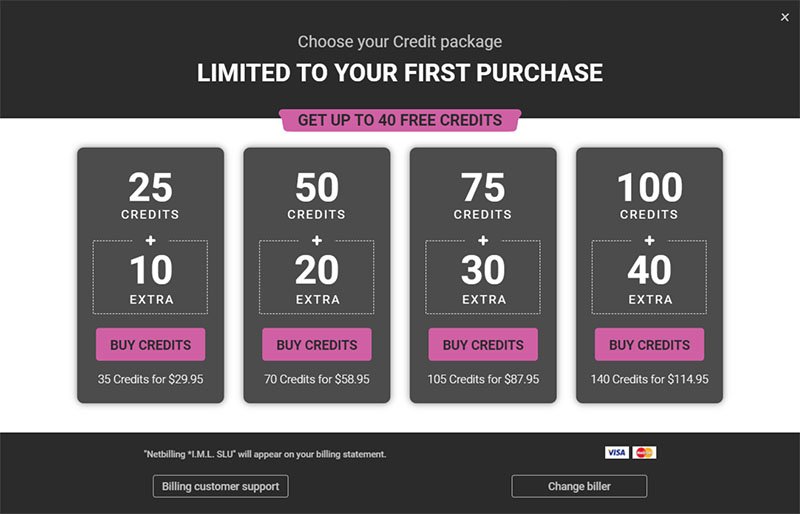Click the Visa card icon
Screen dimensions: 800x514
tap(617, 452)
